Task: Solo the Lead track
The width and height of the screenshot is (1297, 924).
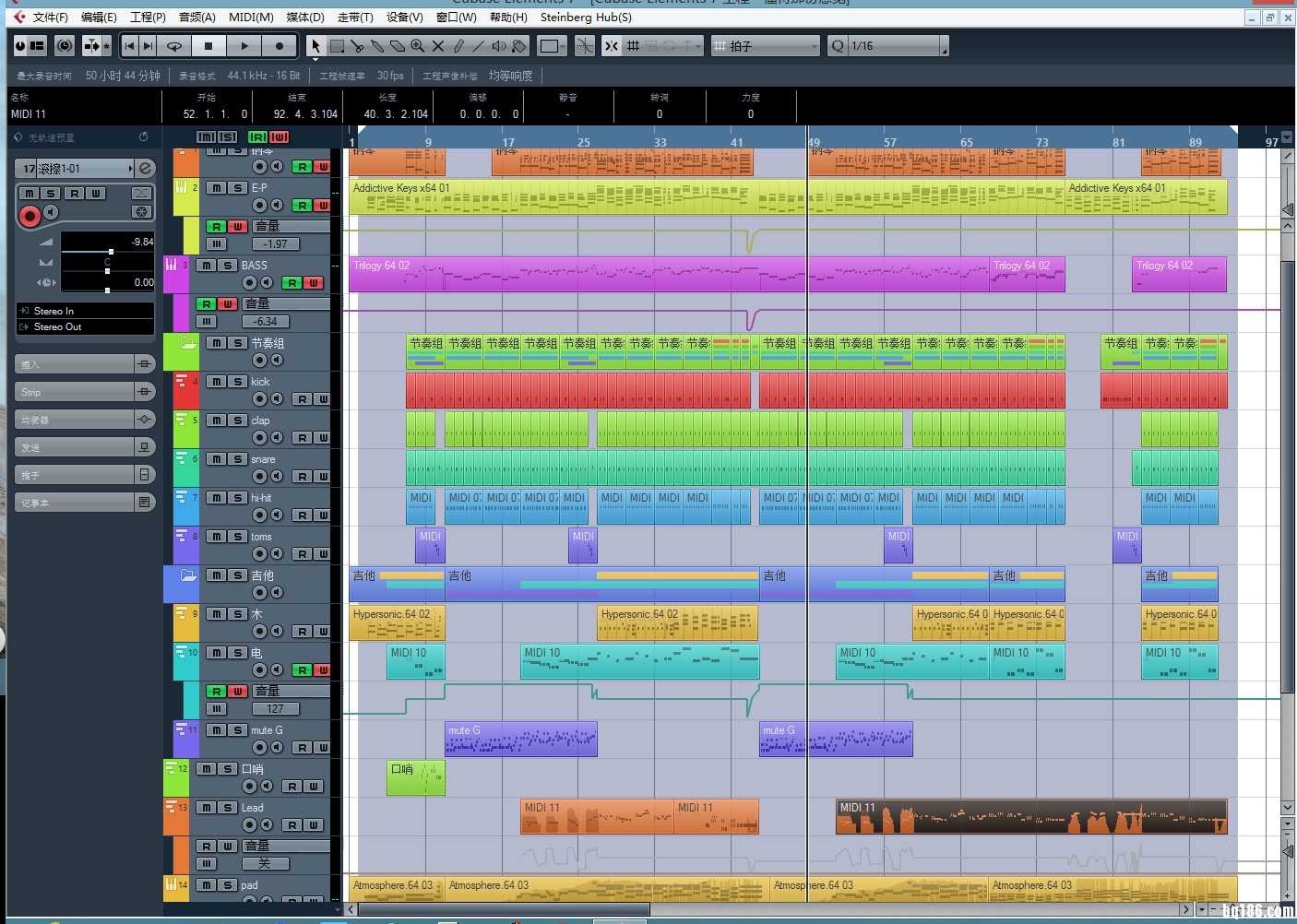Action: click(228, 807)
